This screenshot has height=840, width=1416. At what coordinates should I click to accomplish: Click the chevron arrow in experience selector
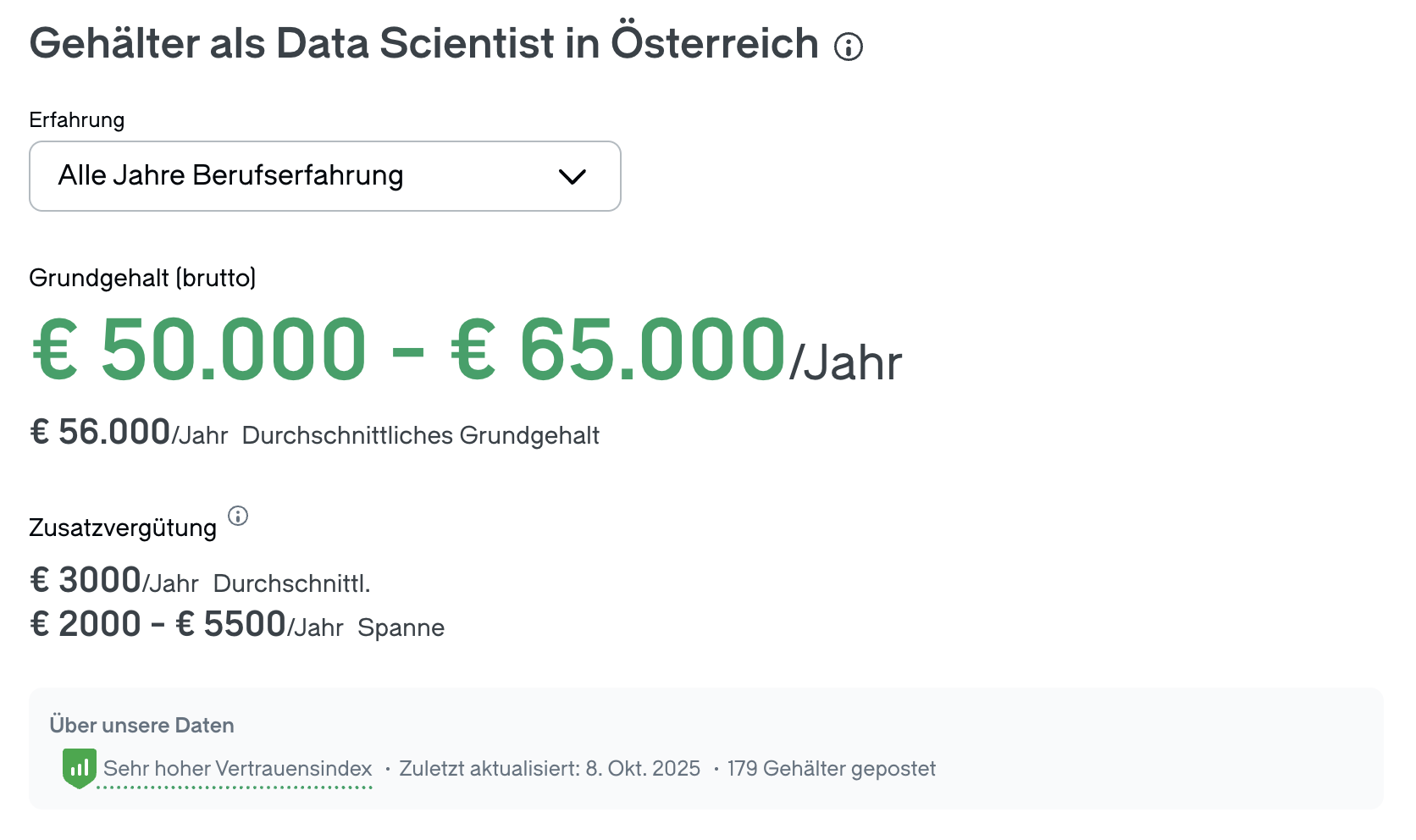572,176
